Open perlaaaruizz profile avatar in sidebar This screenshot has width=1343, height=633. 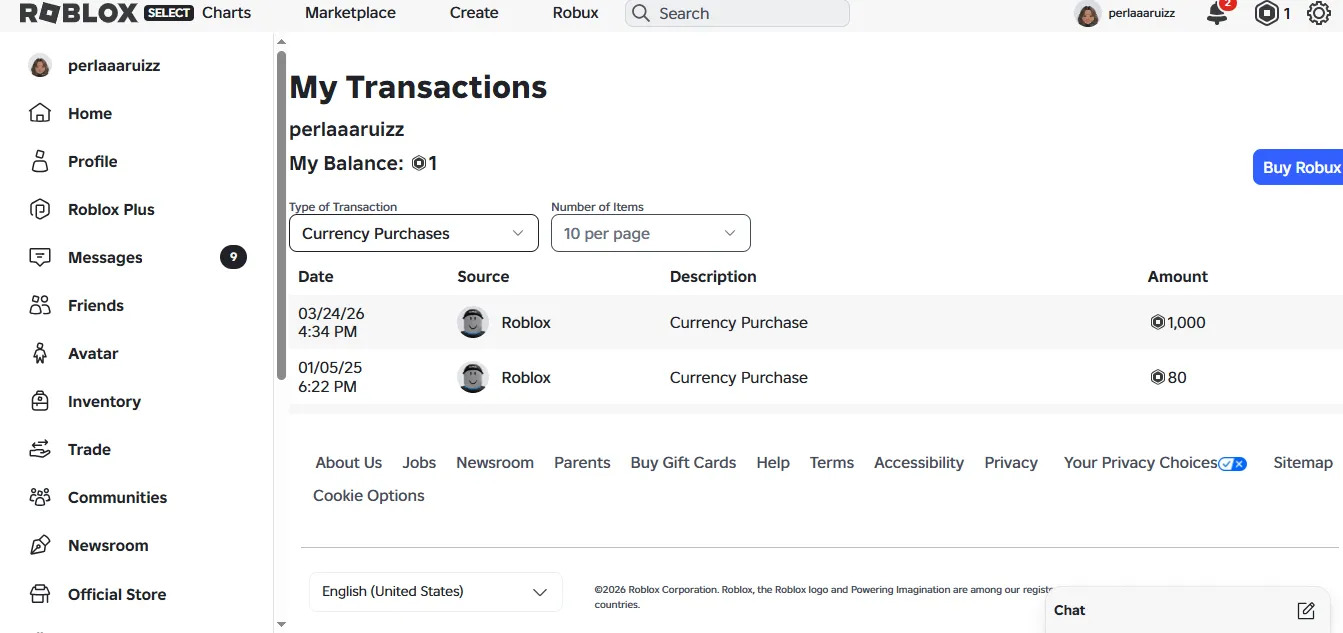click(x=40, y=65)
